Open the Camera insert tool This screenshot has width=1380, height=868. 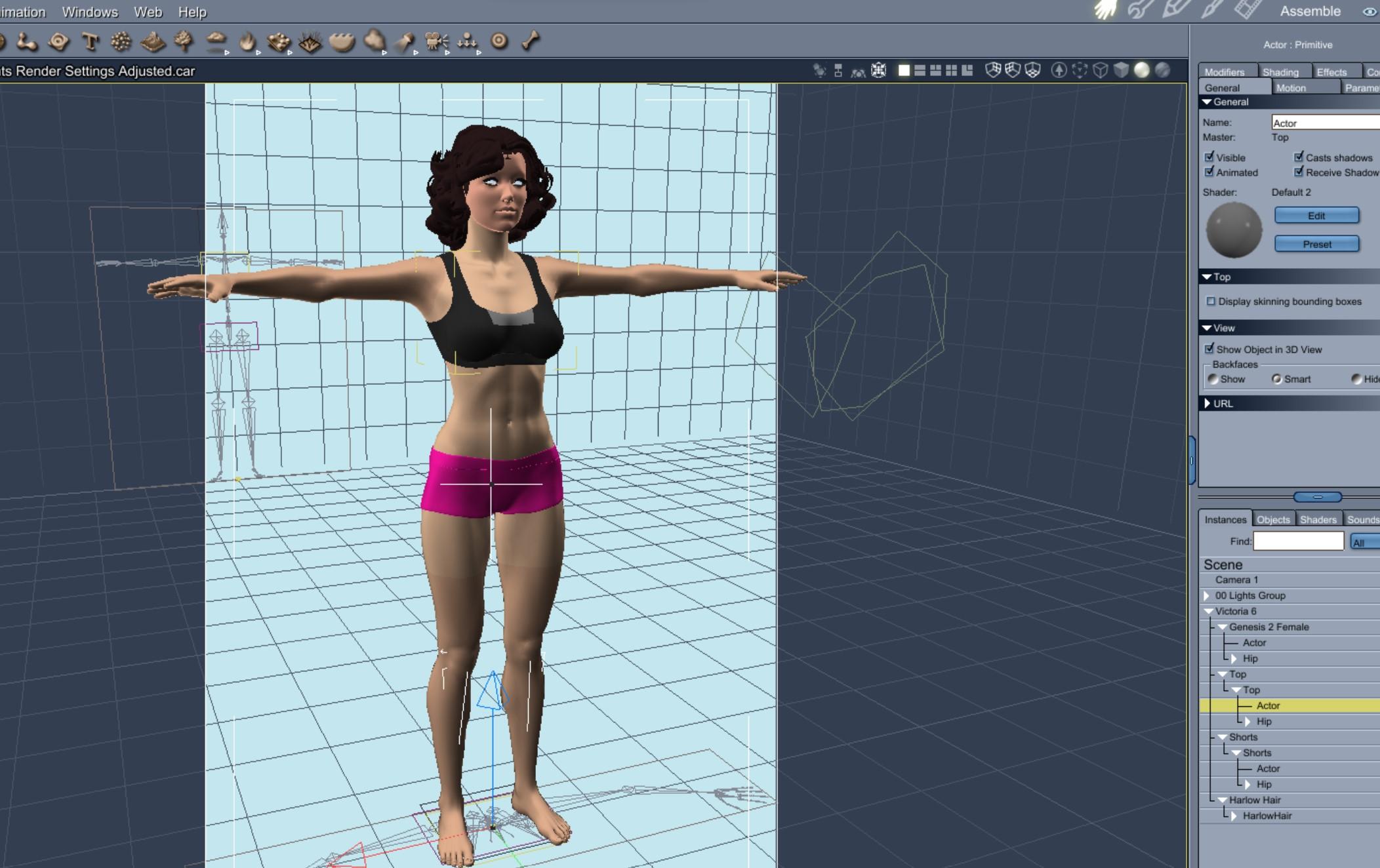click(x=436, y=42)
